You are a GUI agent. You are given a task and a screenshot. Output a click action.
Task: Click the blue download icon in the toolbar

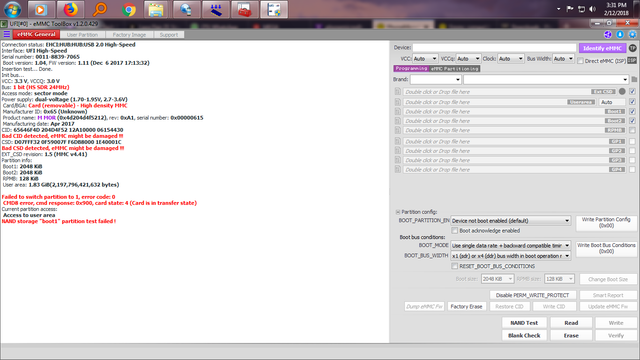[620, 34]
